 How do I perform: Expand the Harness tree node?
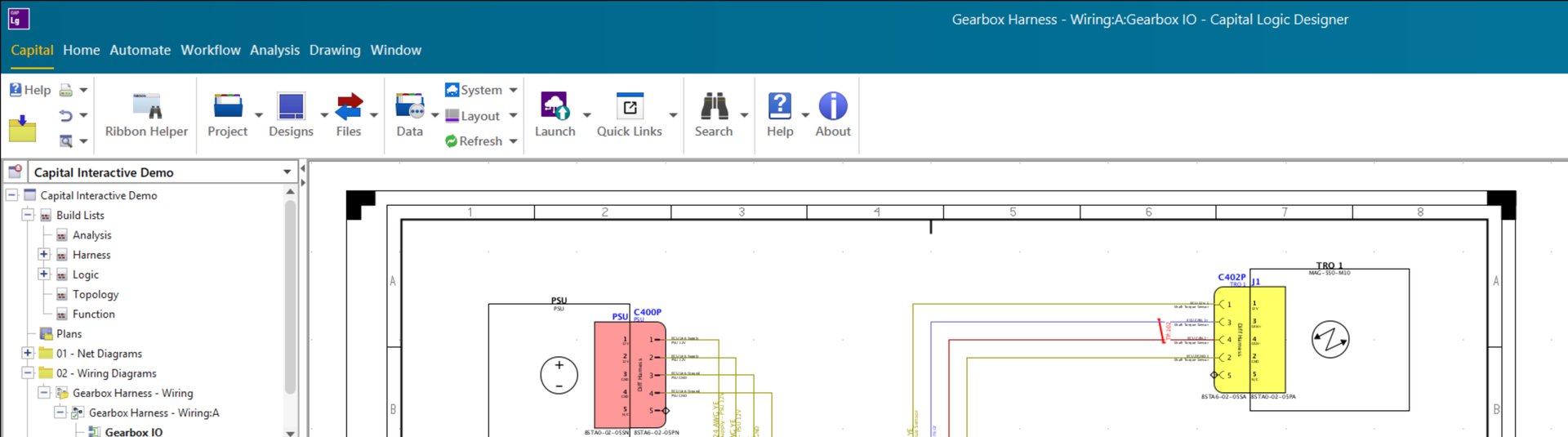click(44, 254)
